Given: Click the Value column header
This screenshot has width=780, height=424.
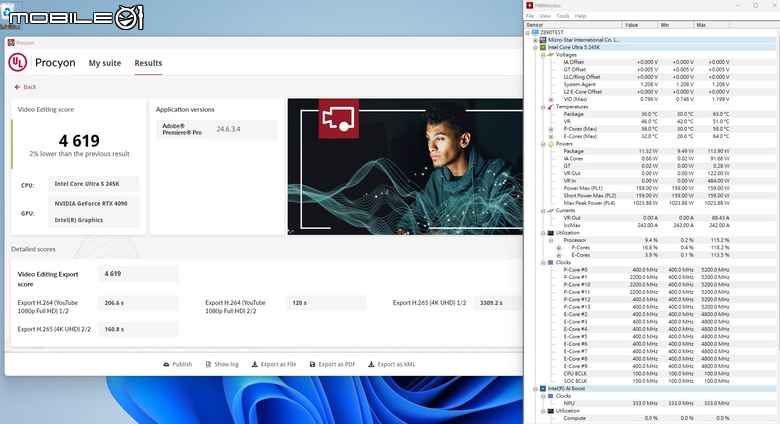Looking at the screenshot, I should [640, 24].
